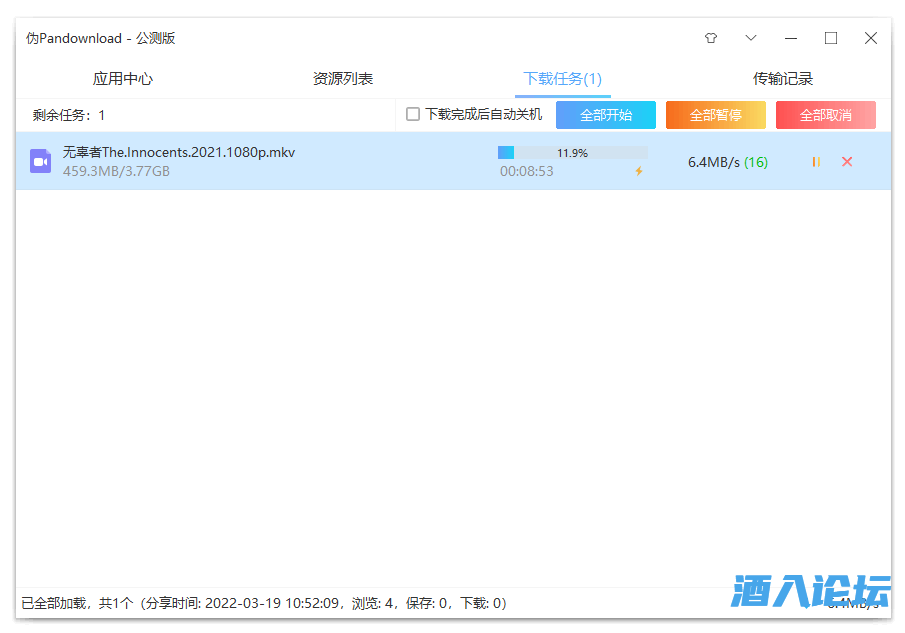The width and height of the screenshot is (905, 633).
Task: Hit the red 全部取消 button
Action: tap(826, 115)
